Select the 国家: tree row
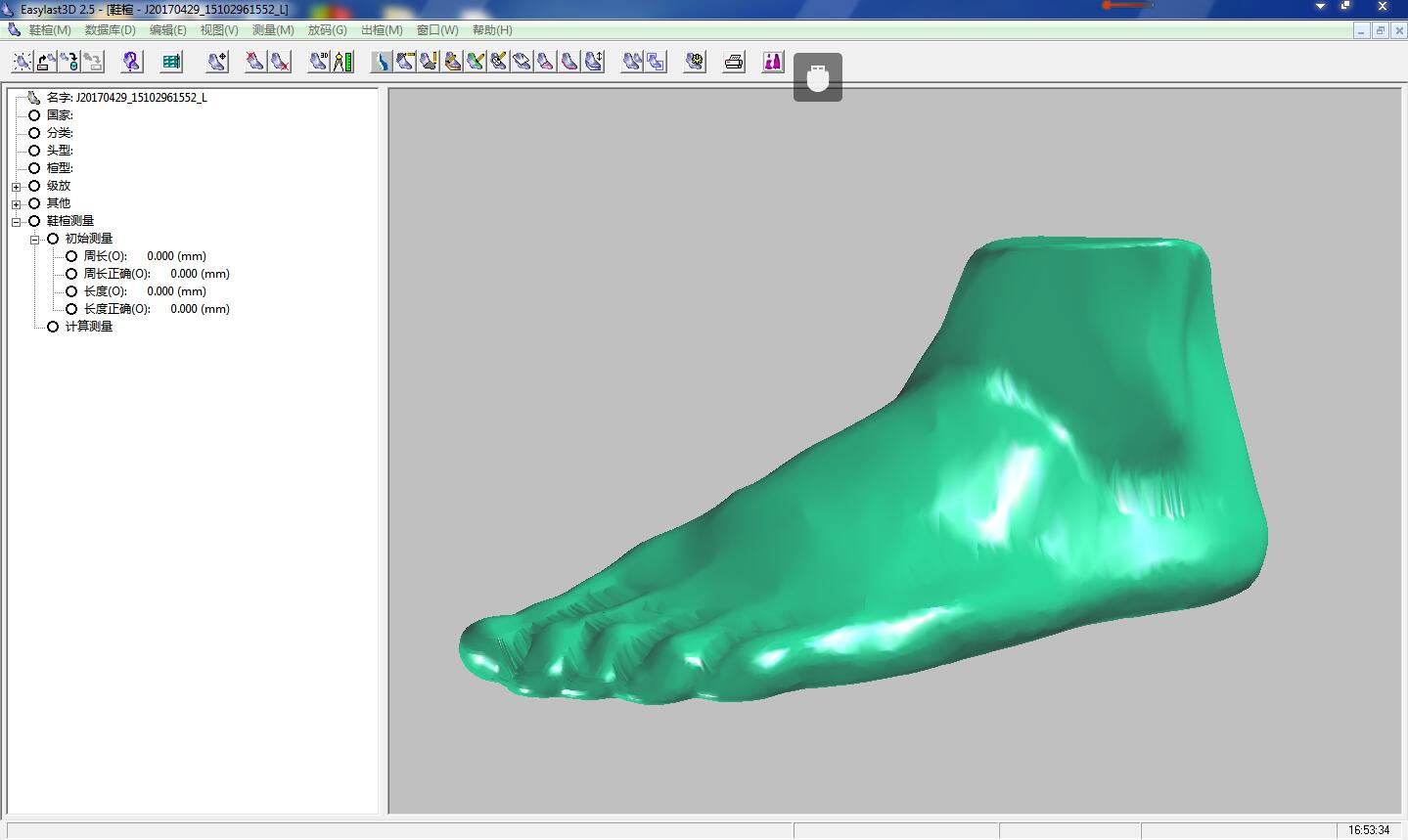 pos(60,115)
